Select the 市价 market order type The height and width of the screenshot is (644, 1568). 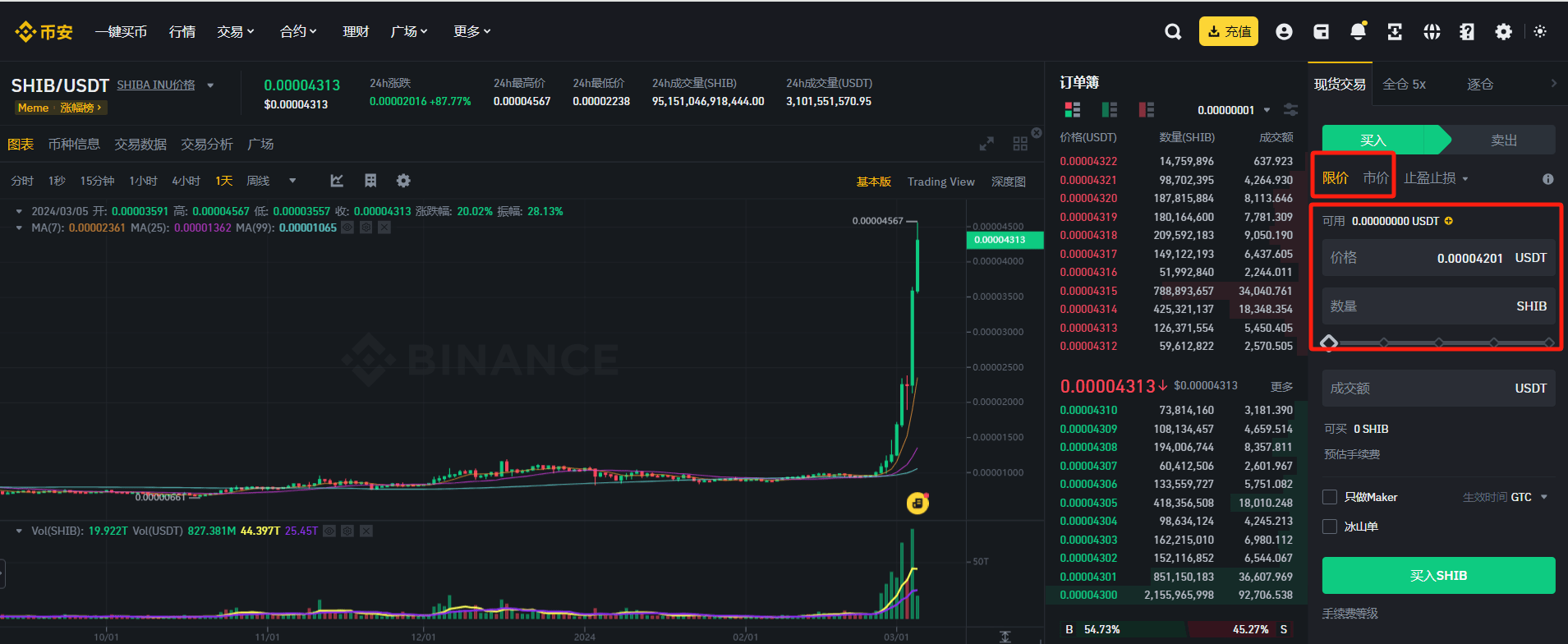[x=1376, y=178]
